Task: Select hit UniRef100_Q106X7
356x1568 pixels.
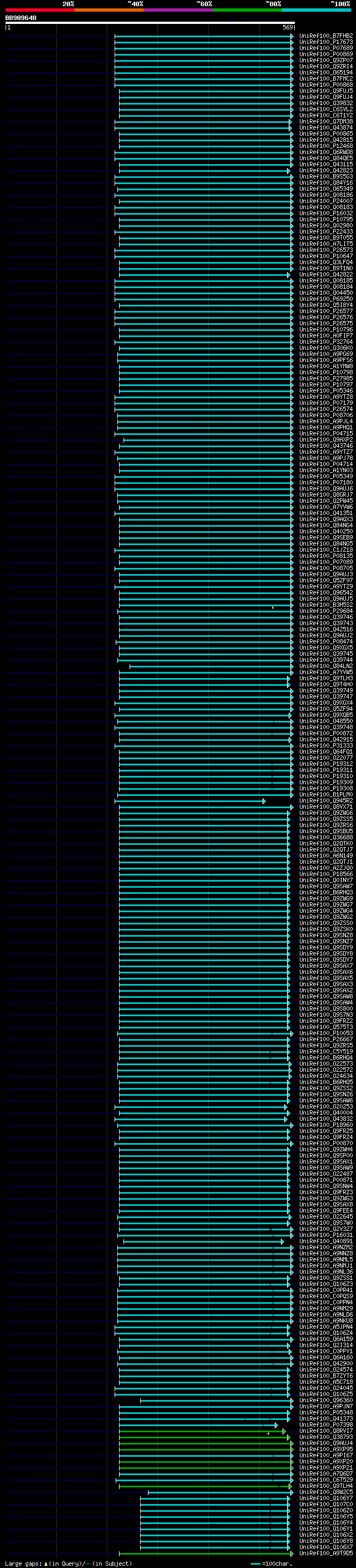Action: tap(326, 1547)
